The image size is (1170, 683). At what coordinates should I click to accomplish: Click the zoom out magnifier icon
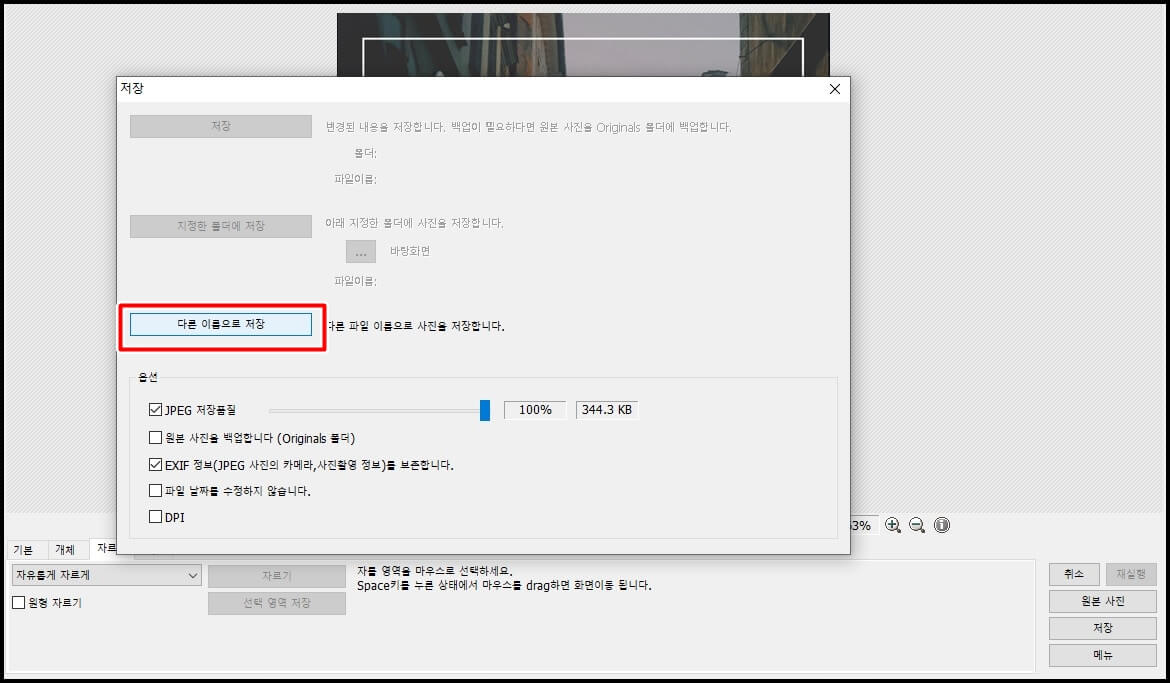[x=917, y=525]
